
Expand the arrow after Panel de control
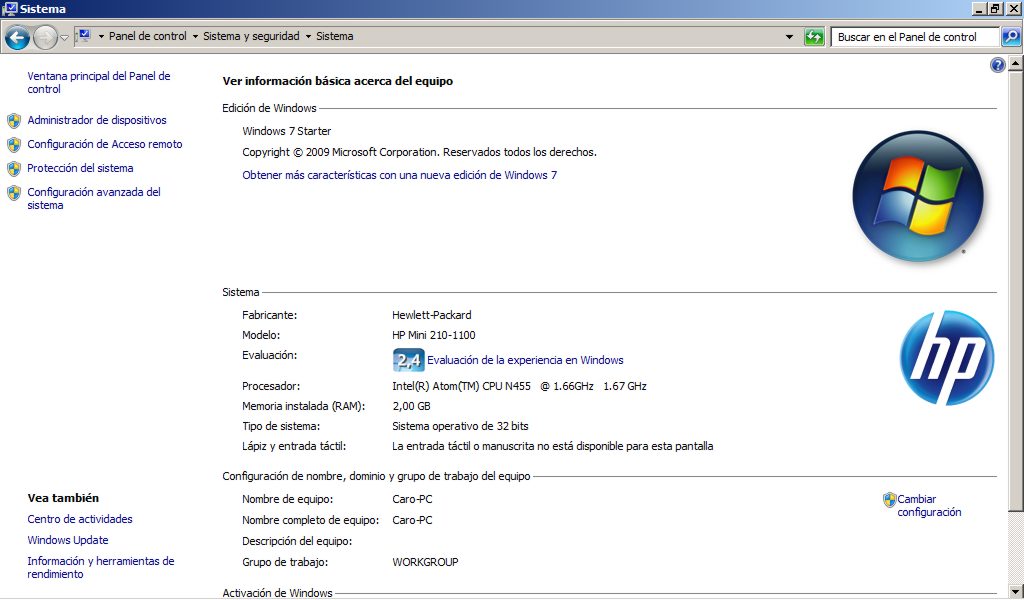click(x=195, y=37)
